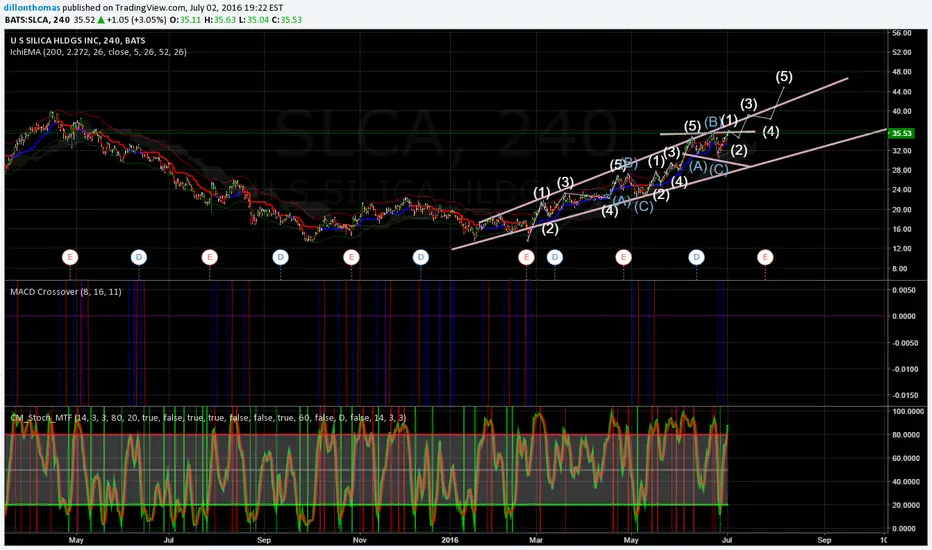Click the Nov label on time axis

click(x=360, y=540)
